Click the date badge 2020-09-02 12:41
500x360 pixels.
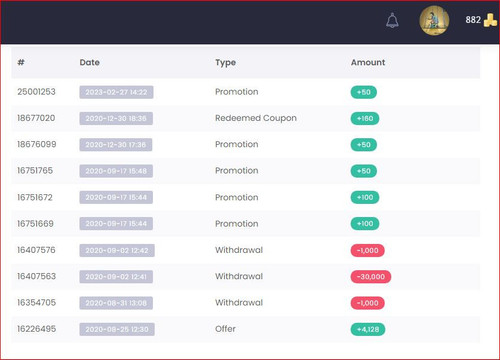tap(116, 277)
